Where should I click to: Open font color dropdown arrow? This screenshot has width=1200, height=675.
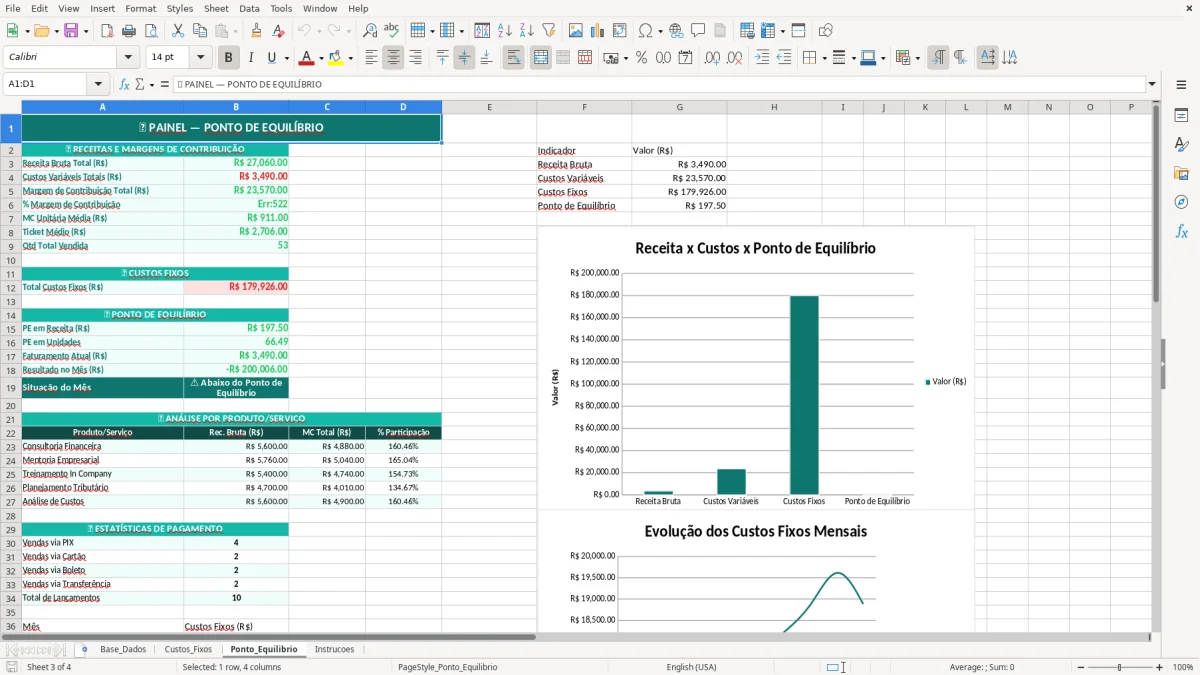click(x=320, y=58)
